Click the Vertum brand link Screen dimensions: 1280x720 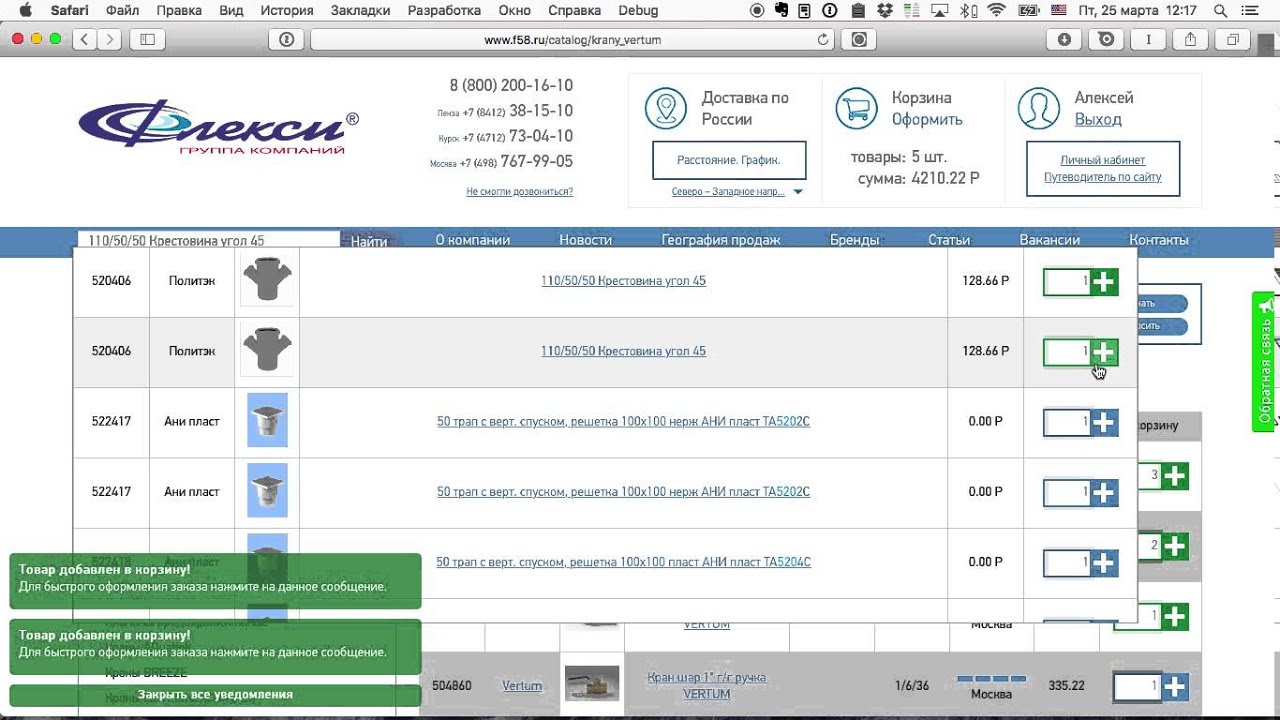click(x=522, y=686)
